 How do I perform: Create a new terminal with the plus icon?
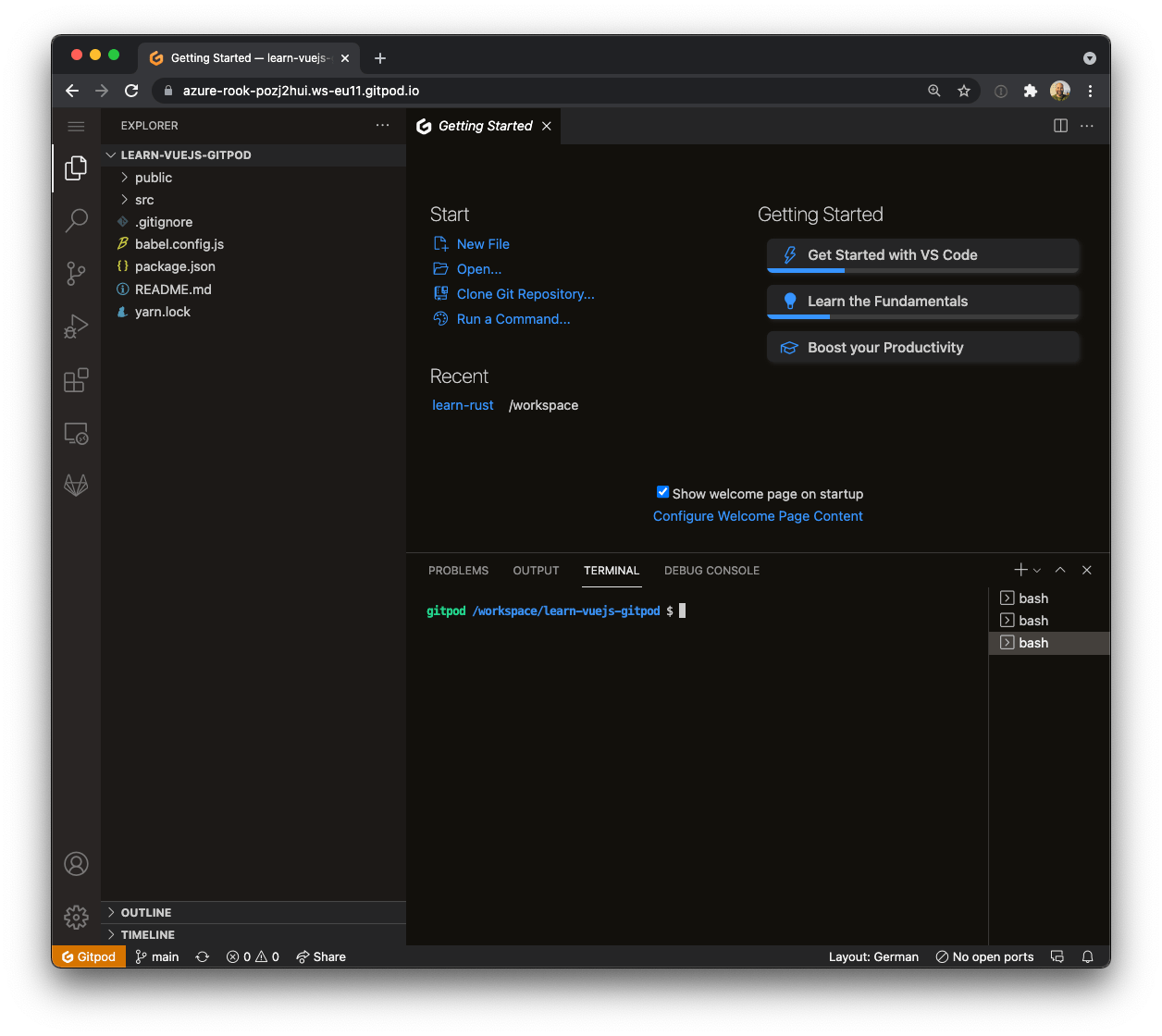tap(1019, 570)
